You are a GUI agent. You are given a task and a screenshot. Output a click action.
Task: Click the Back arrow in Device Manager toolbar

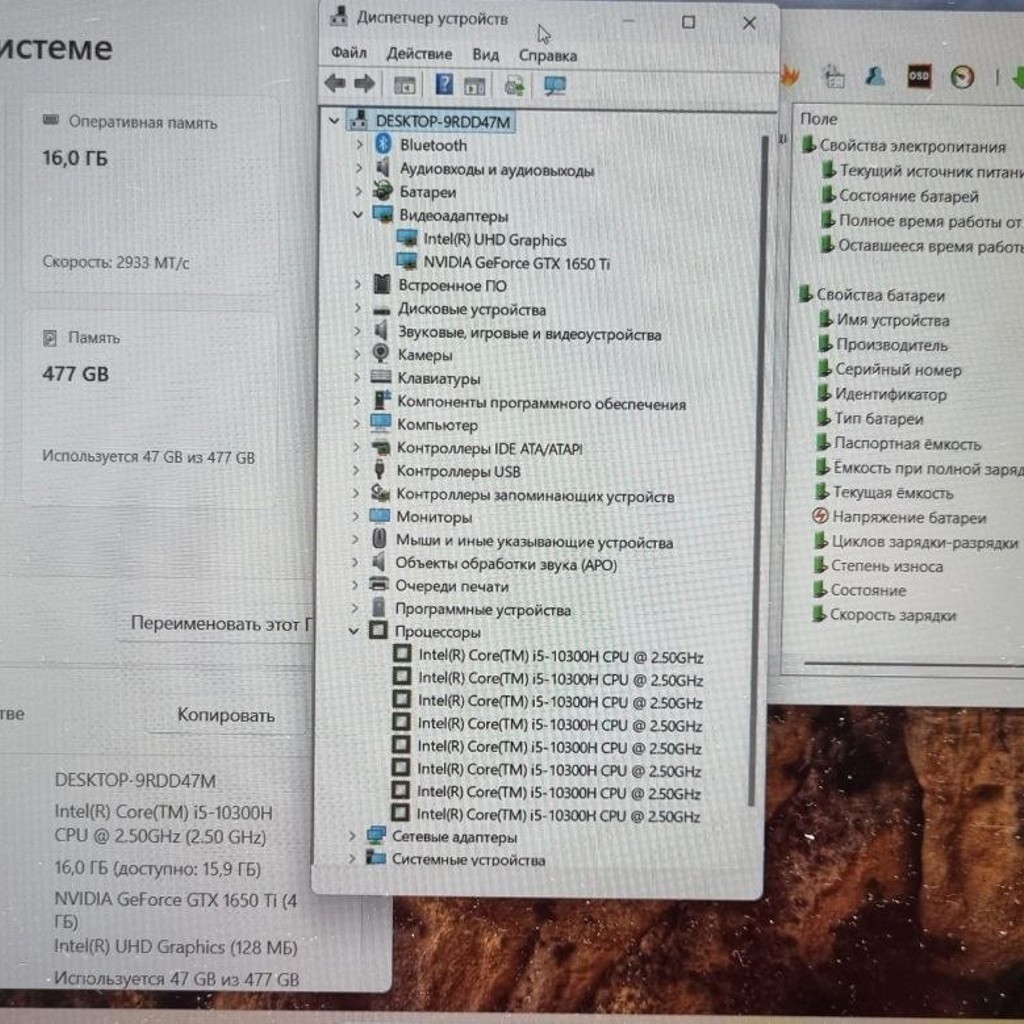[335, 84]
